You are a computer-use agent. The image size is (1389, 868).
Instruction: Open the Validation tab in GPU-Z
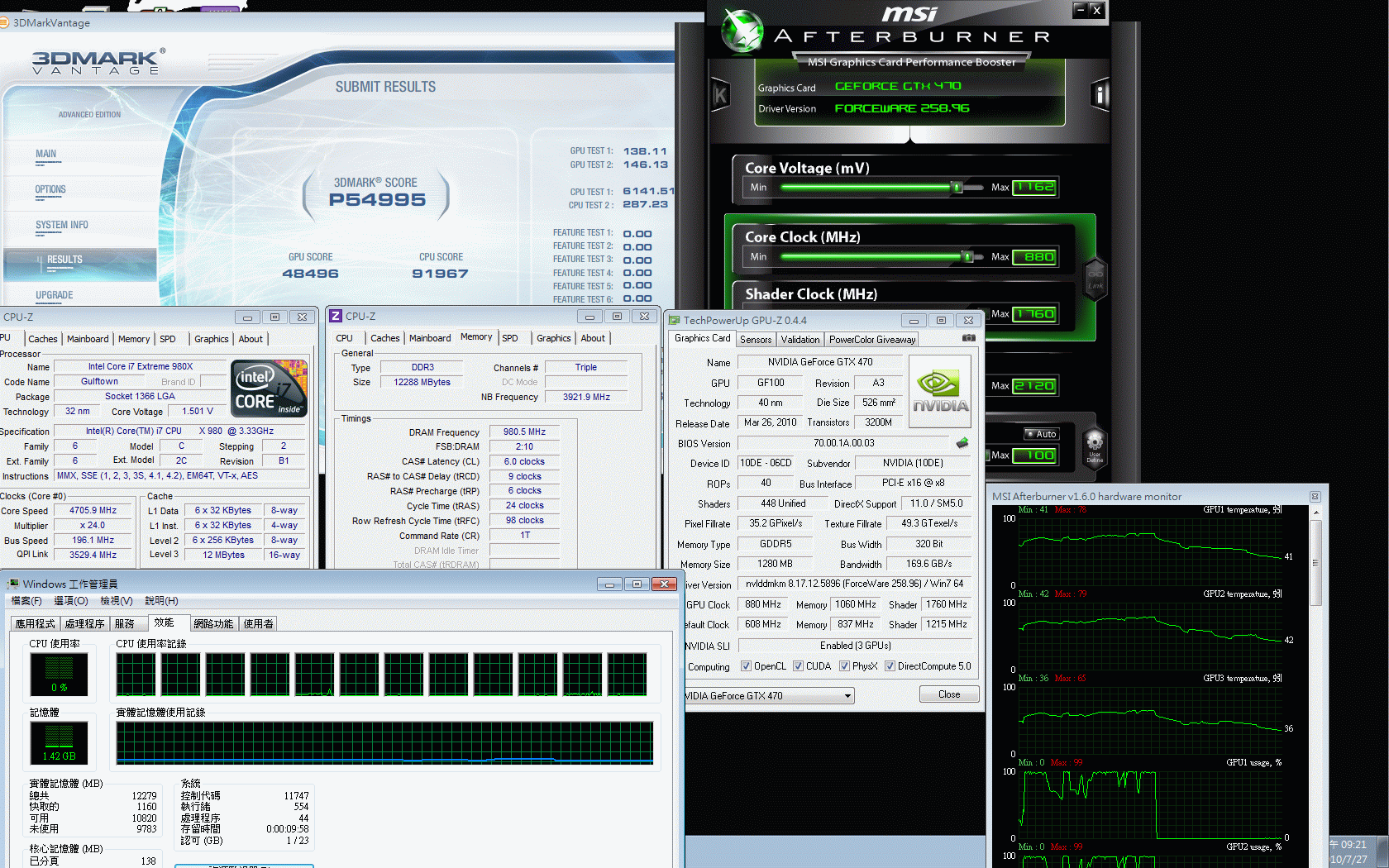[800, 339]
